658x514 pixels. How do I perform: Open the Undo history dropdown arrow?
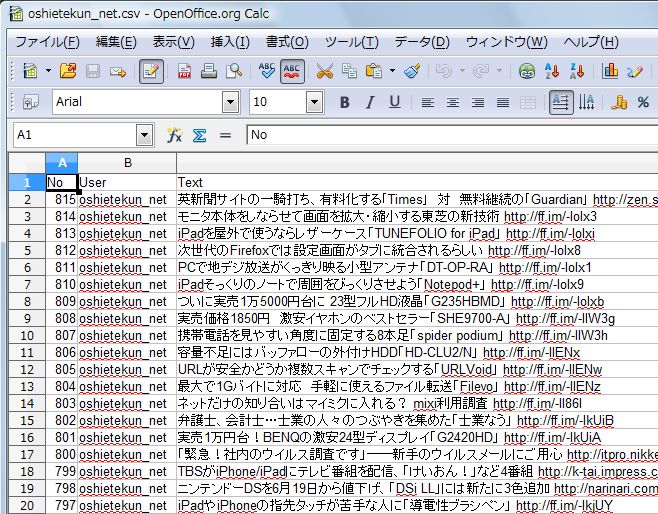point(462,71)
